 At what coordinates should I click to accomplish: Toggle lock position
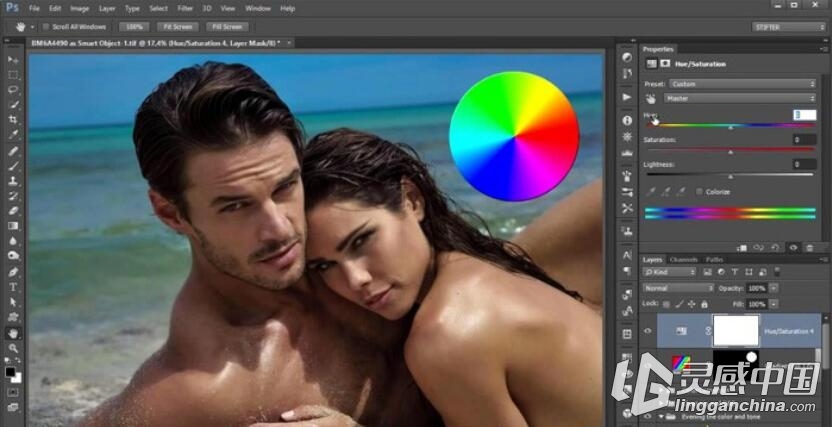pyautogui.click(x=692, y=304)
